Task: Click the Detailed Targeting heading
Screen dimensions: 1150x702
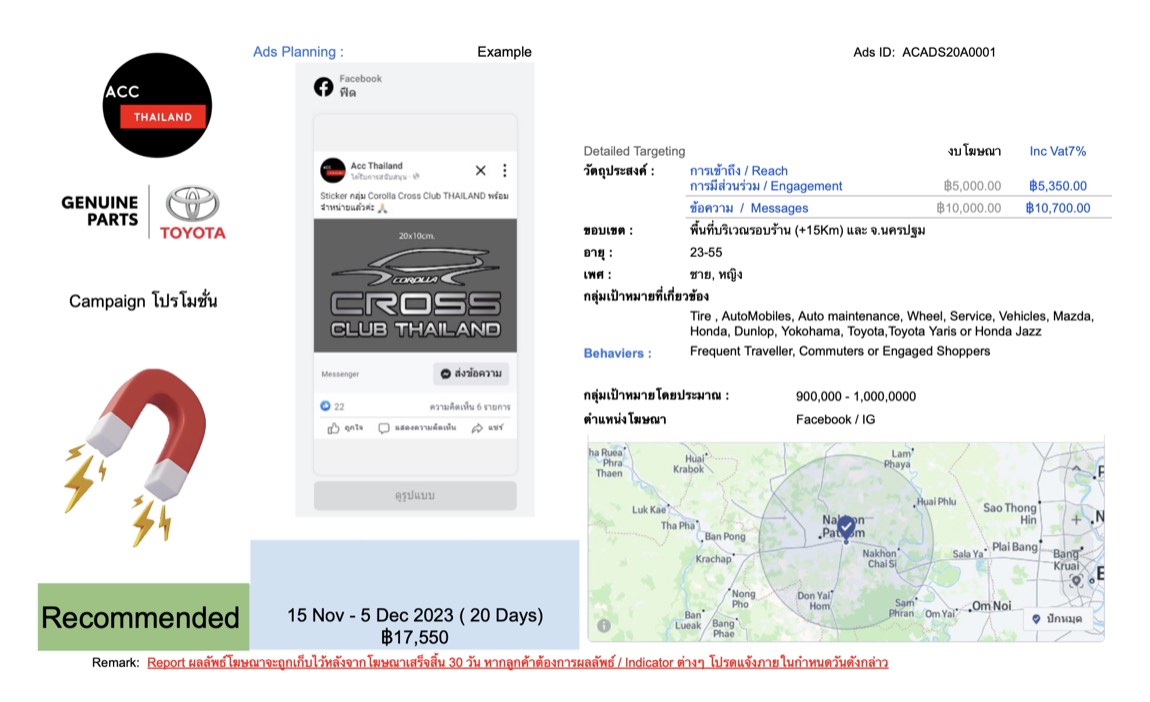Action: [634, 151]
